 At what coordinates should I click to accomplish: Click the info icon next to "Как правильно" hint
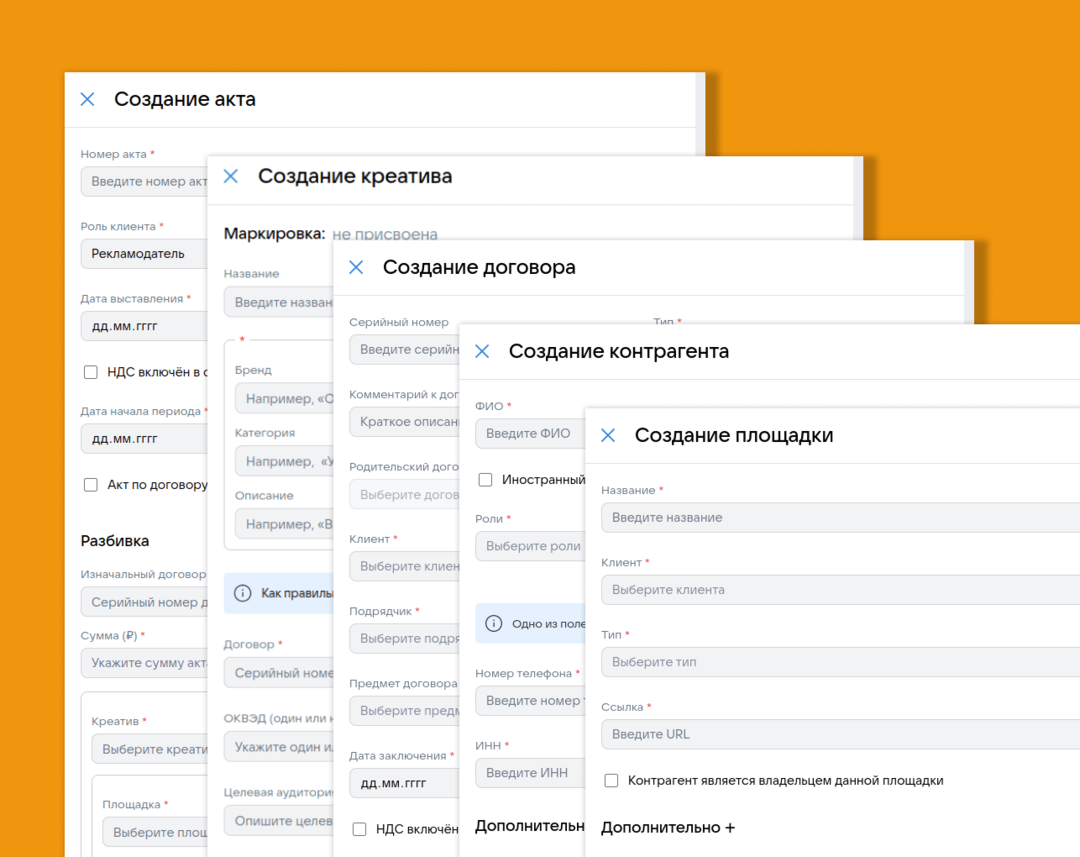click(243, 592)
